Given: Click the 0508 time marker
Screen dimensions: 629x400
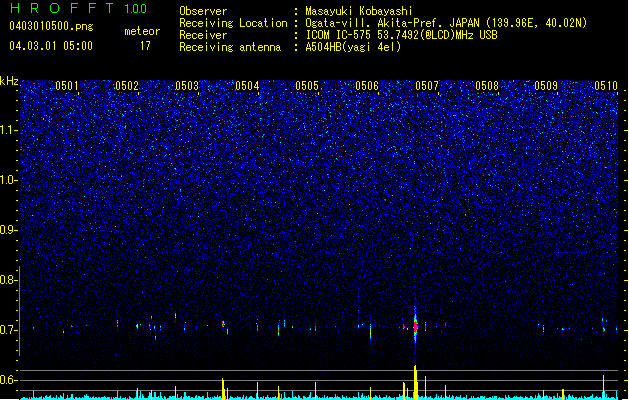Looking at the screenshot, I should coord(487,86).
